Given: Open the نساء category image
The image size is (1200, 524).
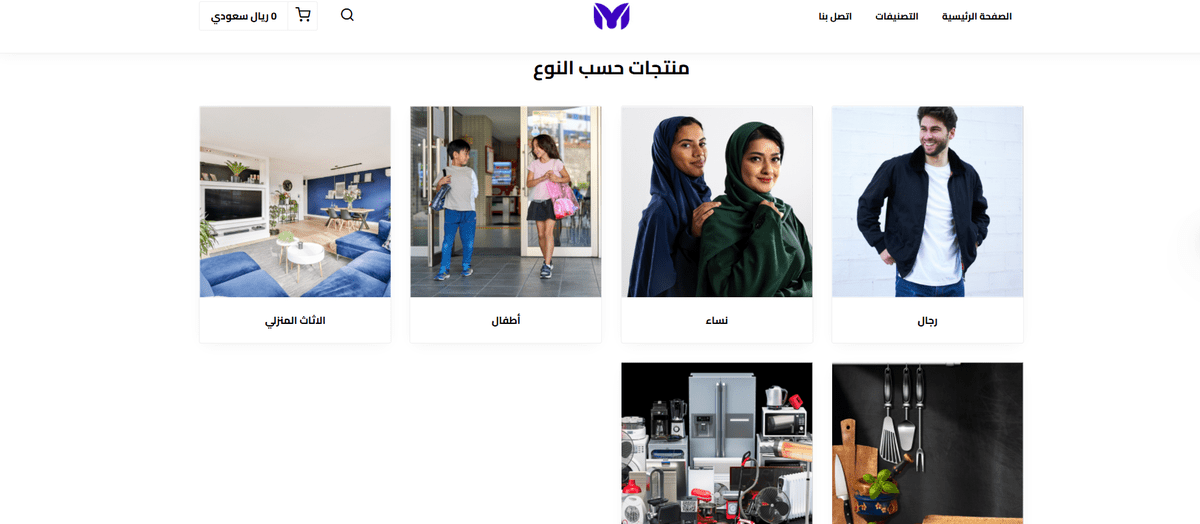Looking at the screenshot, I should 717,202.
